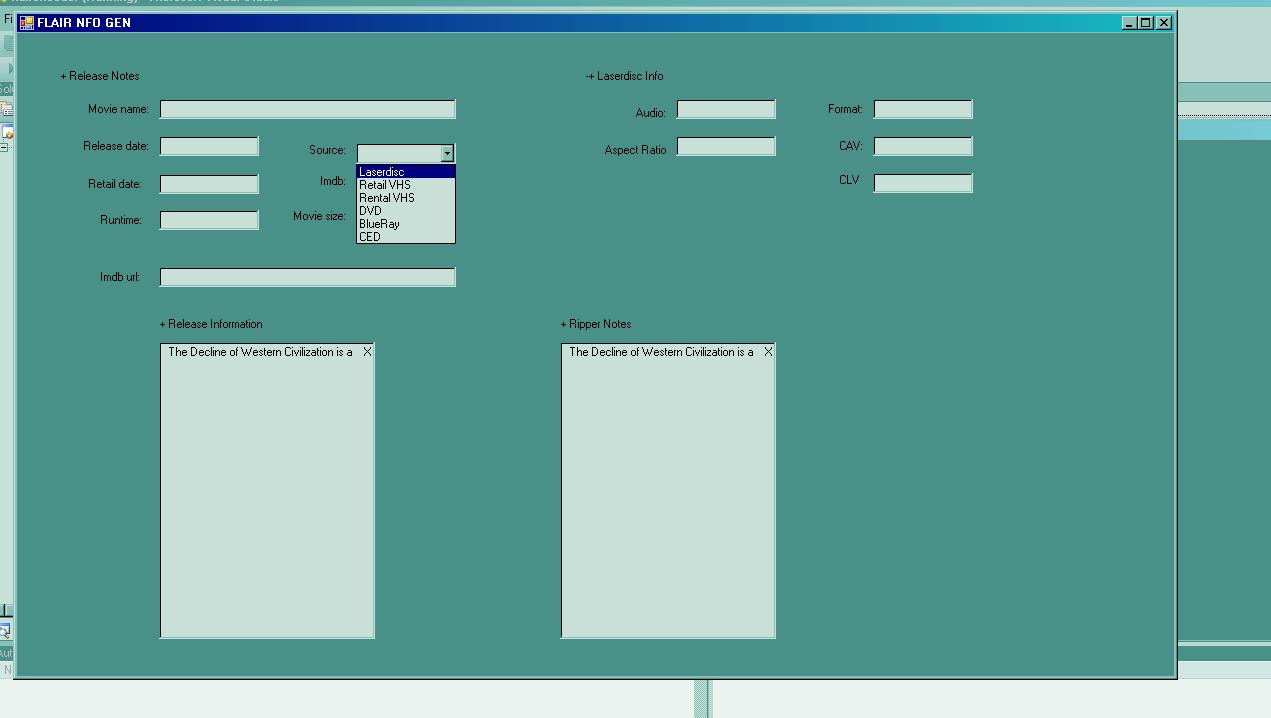Collapse the Source dropdown using its arrow
Image resolution: width=1271 pixels, height=718 pixels.
tap(447, 153)
